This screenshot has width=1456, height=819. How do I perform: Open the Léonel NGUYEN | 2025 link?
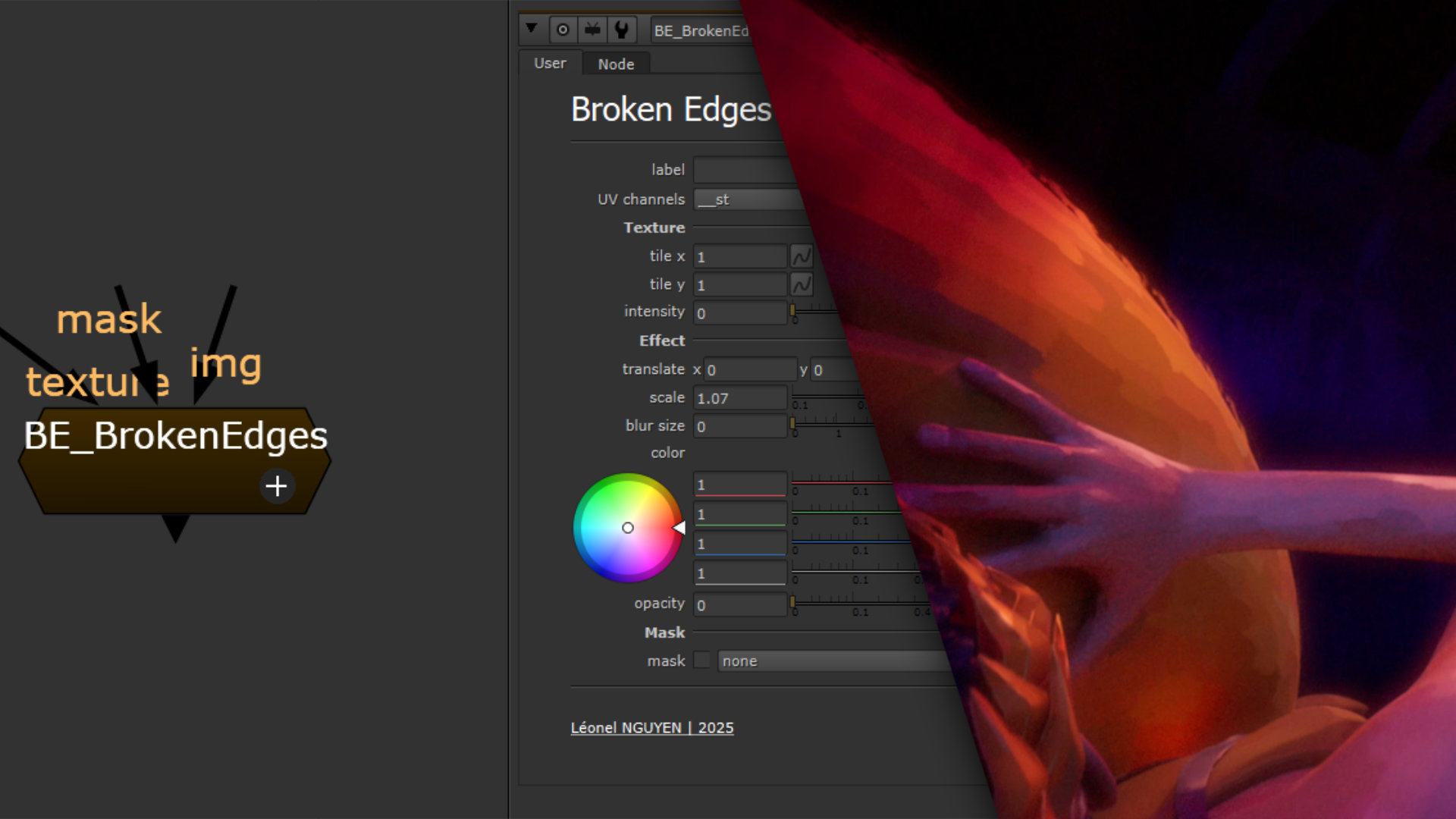tap(651, 728)
